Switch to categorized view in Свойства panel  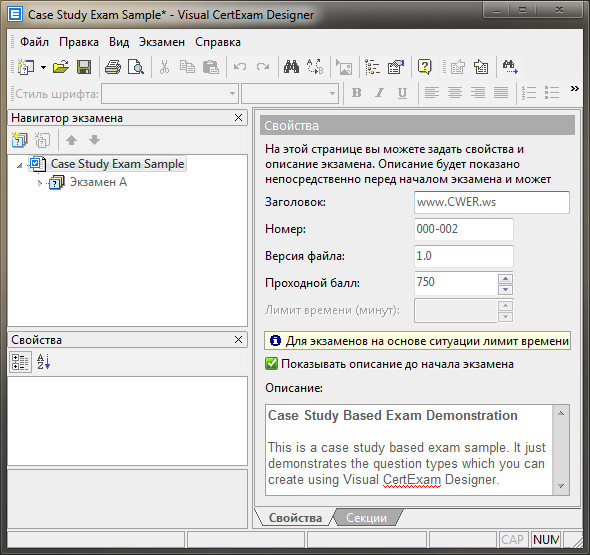pos(20,362)
